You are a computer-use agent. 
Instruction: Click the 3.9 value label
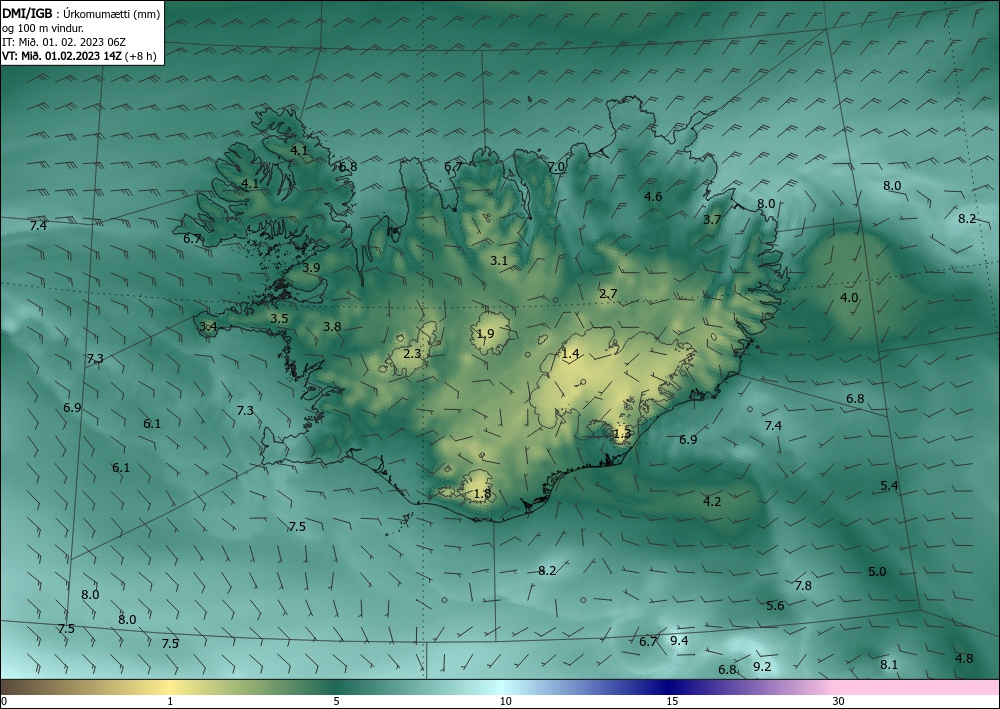coord(311,267)
